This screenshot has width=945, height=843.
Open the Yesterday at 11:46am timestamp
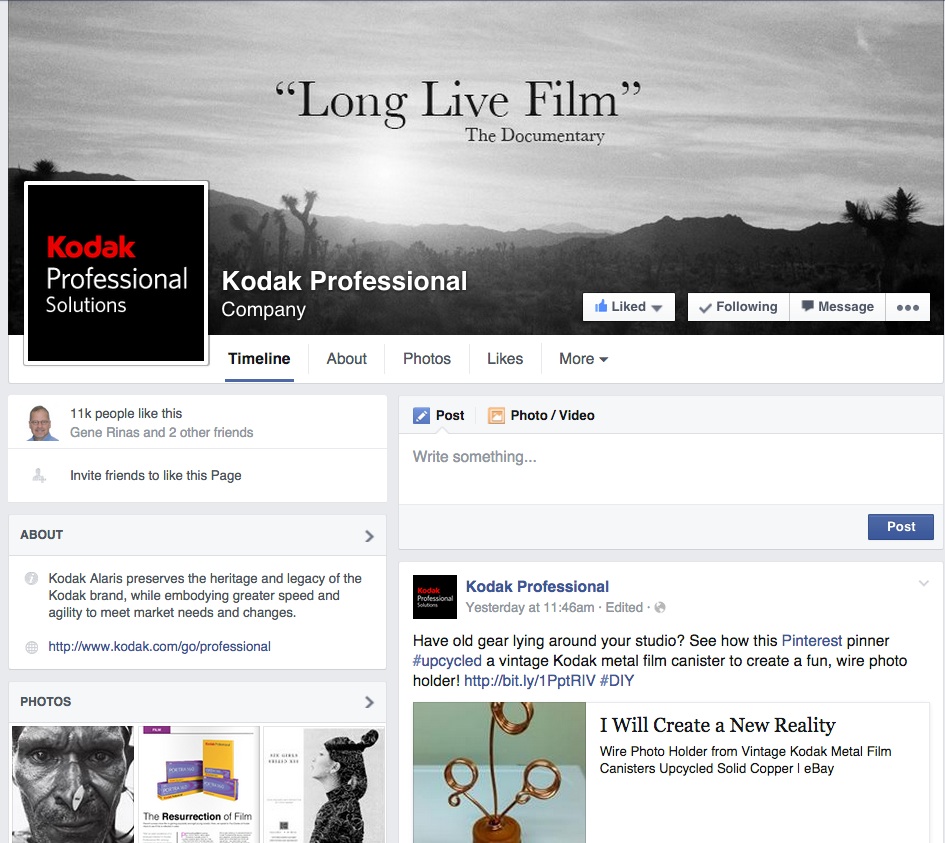[x=530, y=607]
